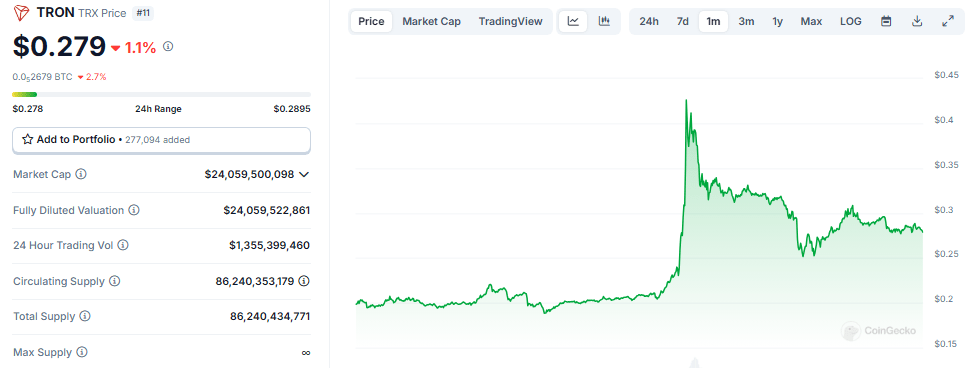Click the infinity Max Supply value

(x=305, y=352)
